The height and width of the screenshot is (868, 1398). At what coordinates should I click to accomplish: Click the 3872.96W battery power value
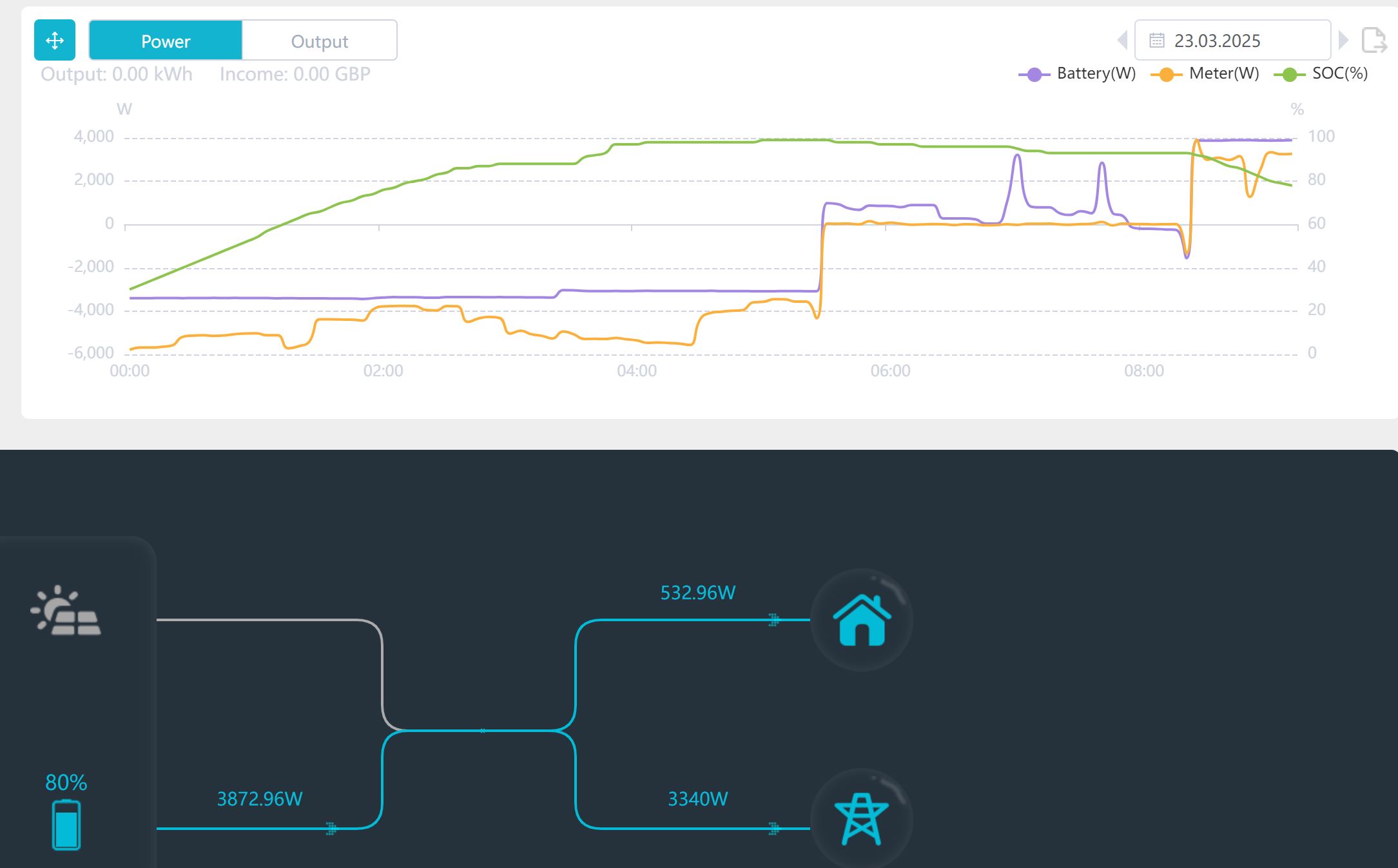(x=260, y=799)
